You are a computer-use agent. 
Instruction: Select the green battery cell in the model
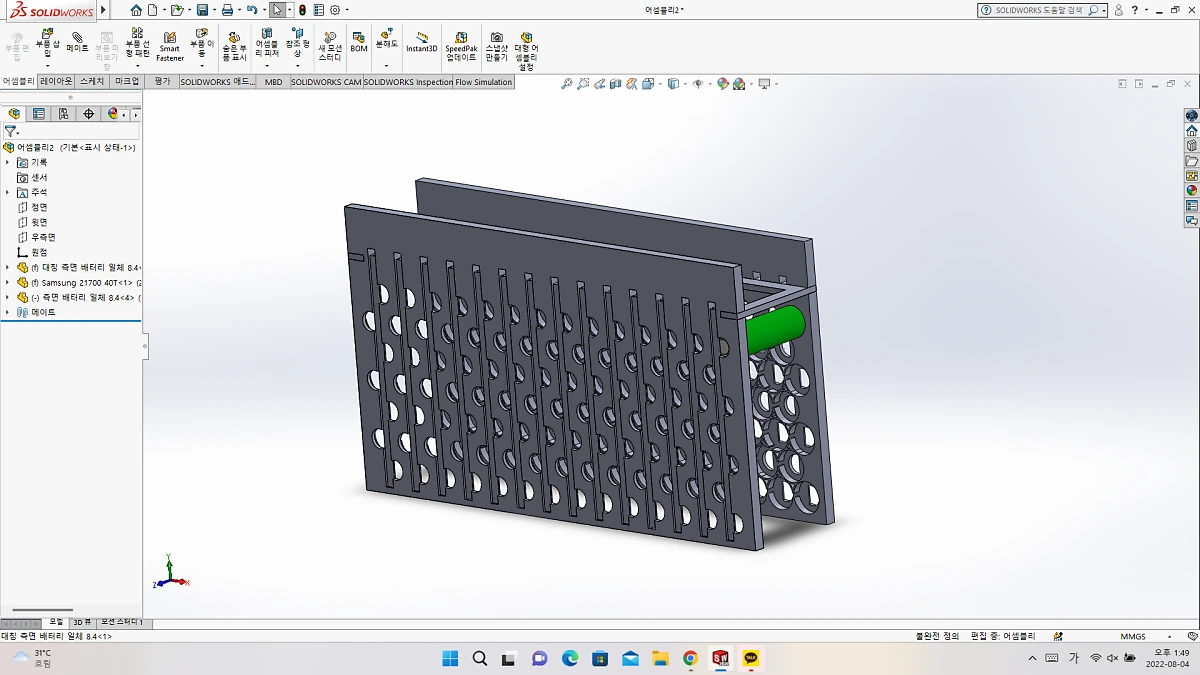pyautogui.click(x=775, y=329)
